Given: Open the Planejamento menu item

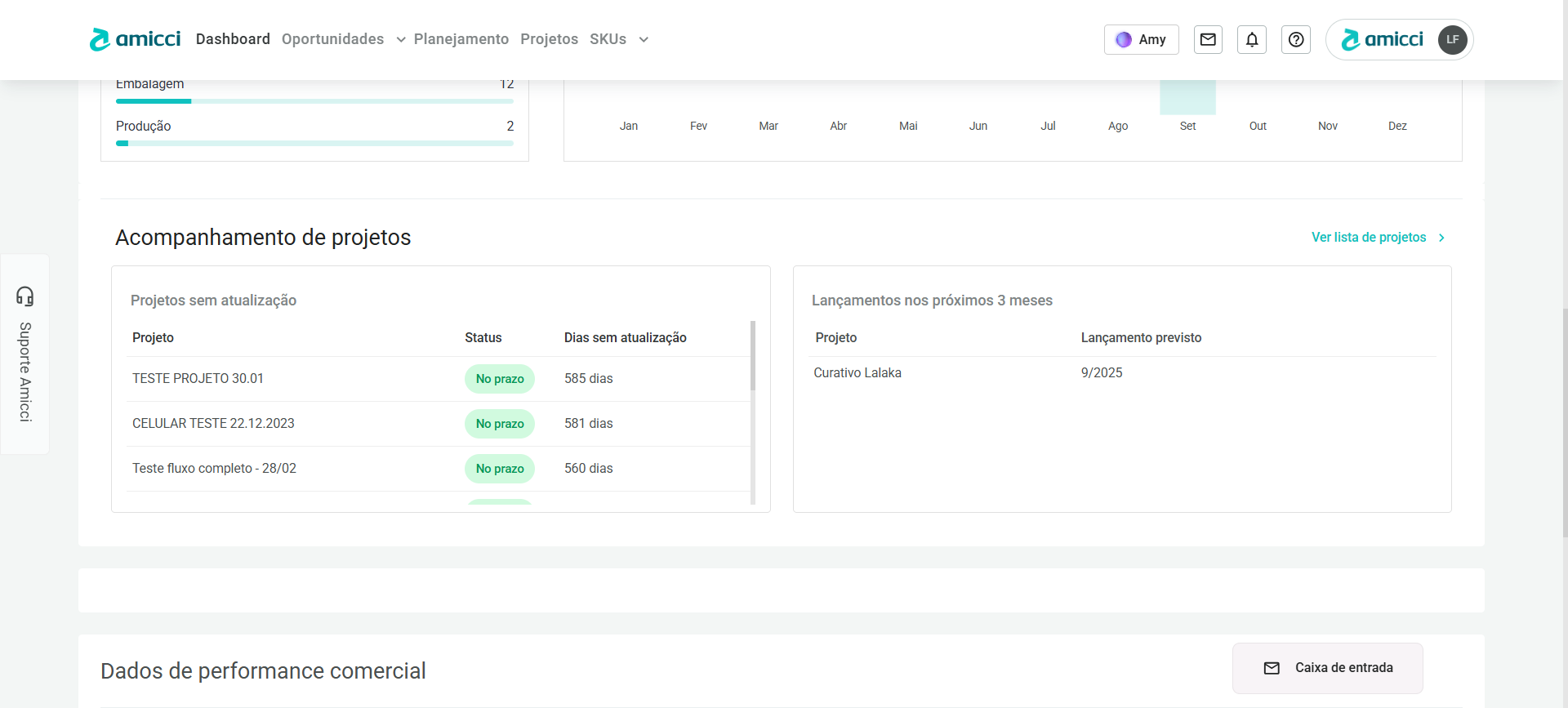Looking at the screenshot, I should click(461, 39).
